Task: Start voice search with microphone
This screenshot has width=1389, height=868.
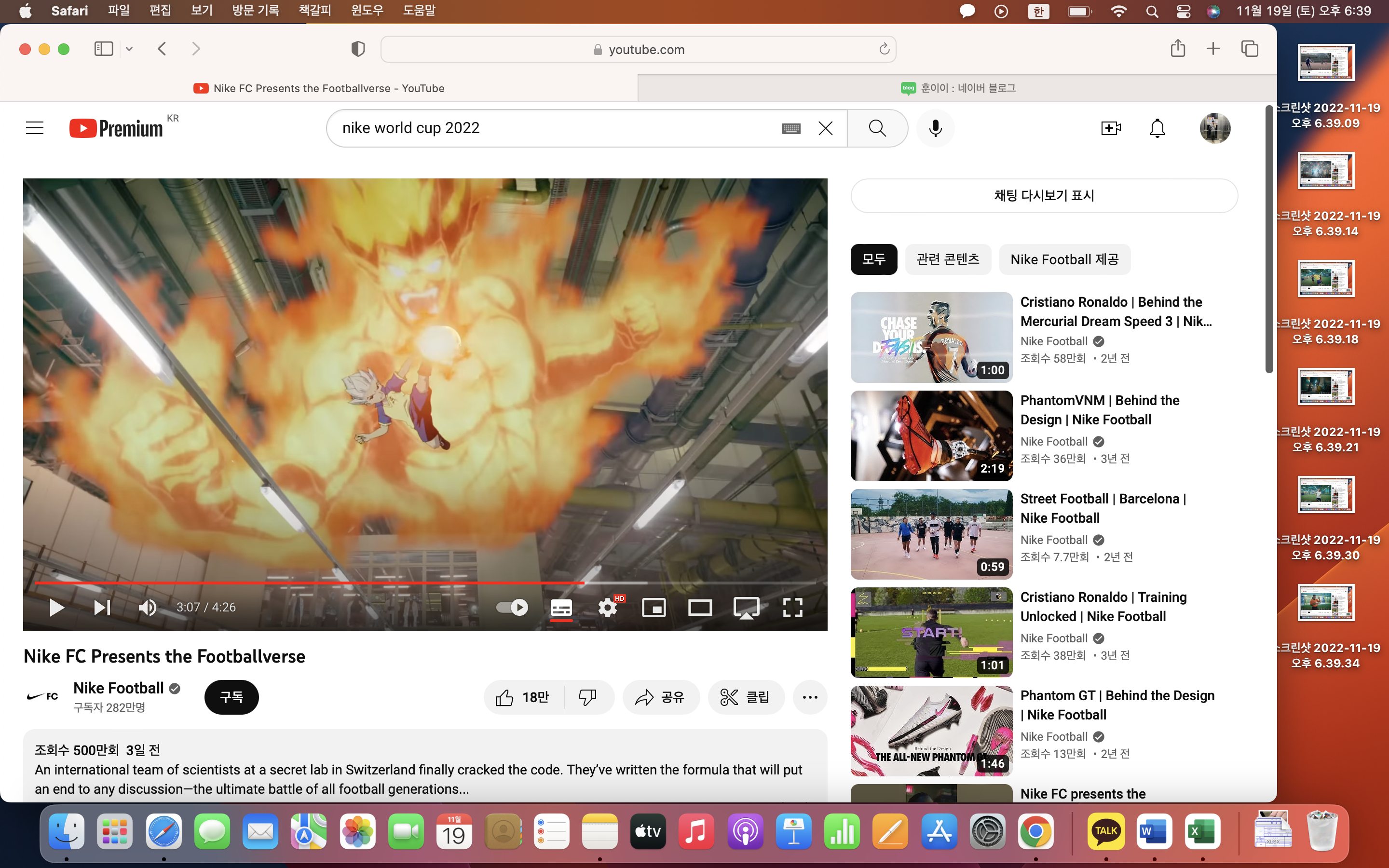Action: [935, 128]
